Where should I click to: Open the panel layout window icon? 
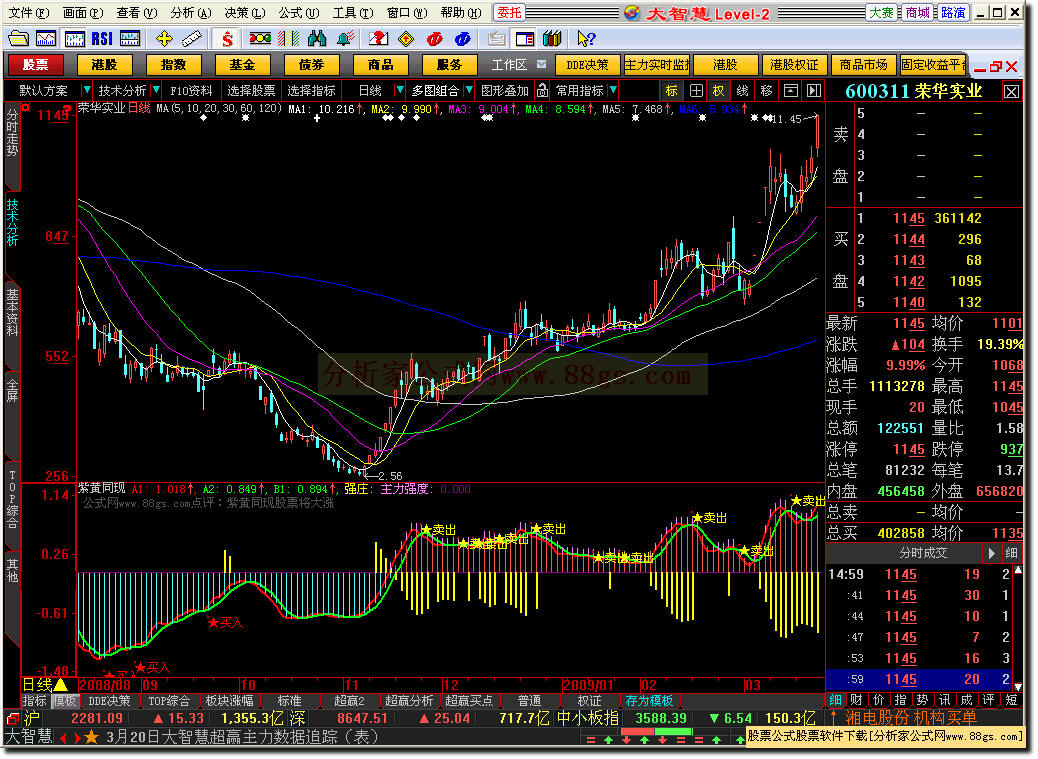point(525,38)
